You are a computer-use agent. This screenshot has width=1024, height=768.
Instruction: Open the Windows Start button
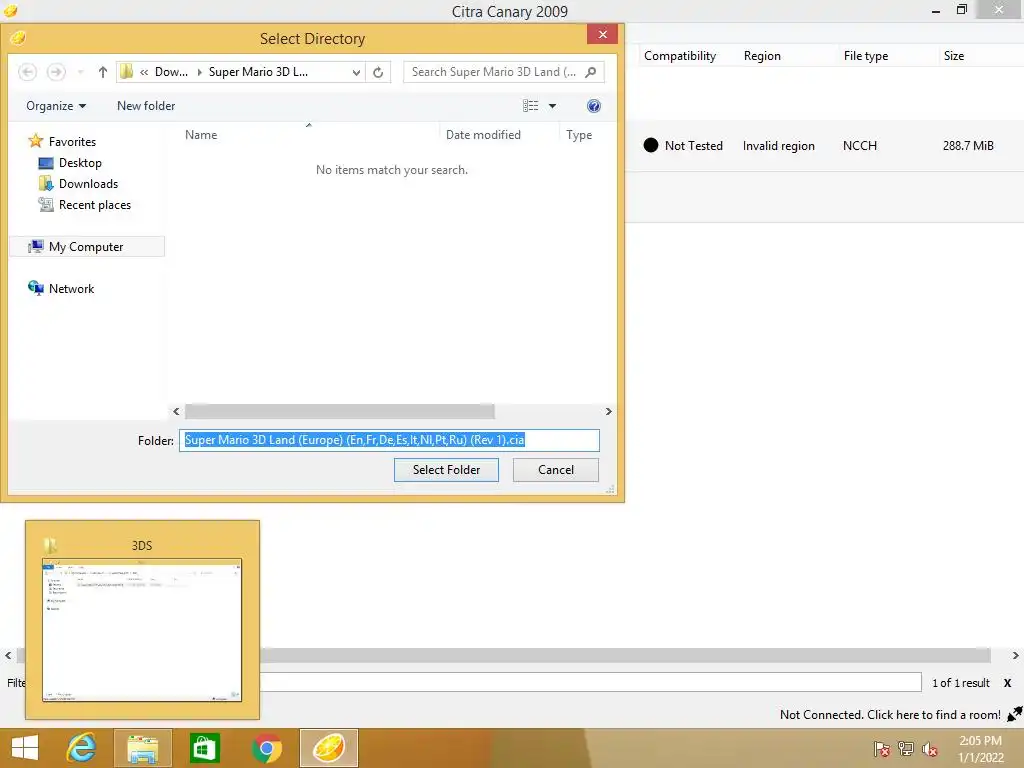[x=25, y=748]
